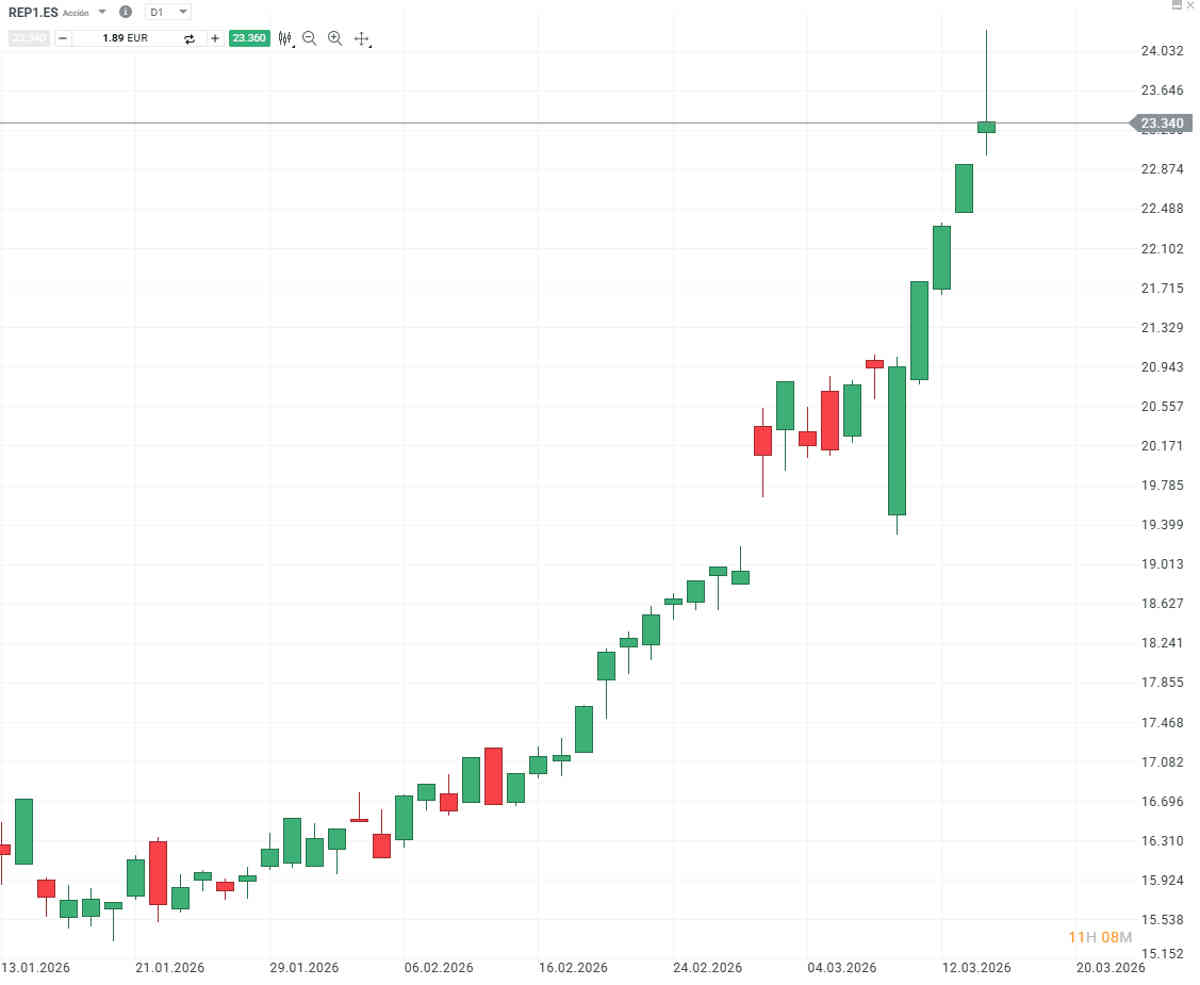The width and height of the screenshot is (1200, 985).
Task: Zoom in on the chart
Action: pos(335,39)
